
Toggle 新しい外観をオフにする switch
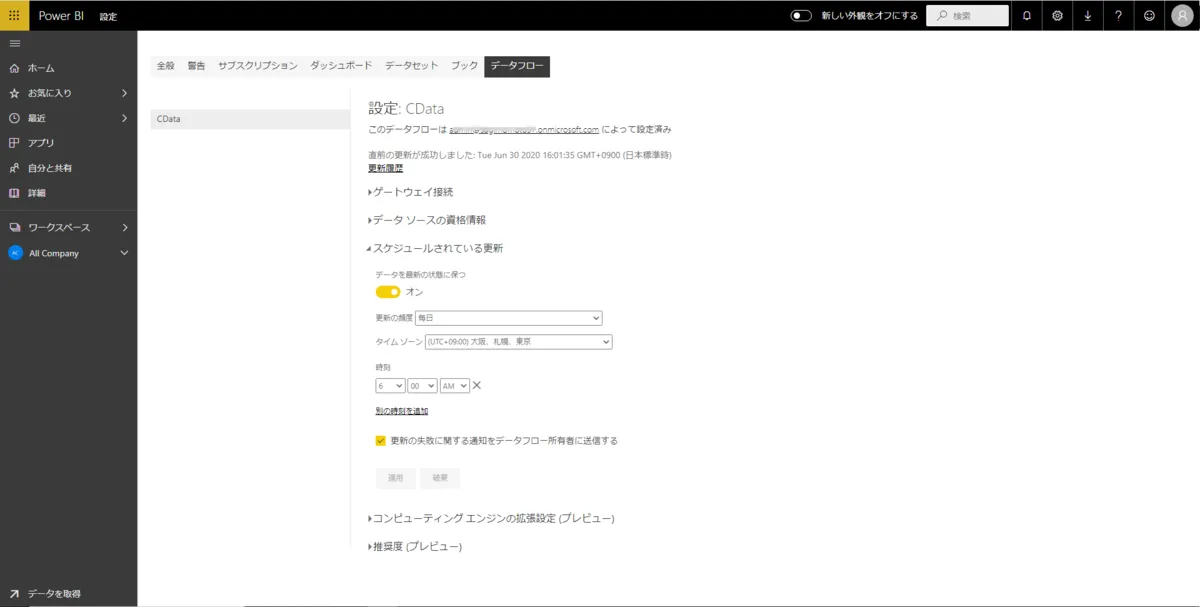[800, 15]
